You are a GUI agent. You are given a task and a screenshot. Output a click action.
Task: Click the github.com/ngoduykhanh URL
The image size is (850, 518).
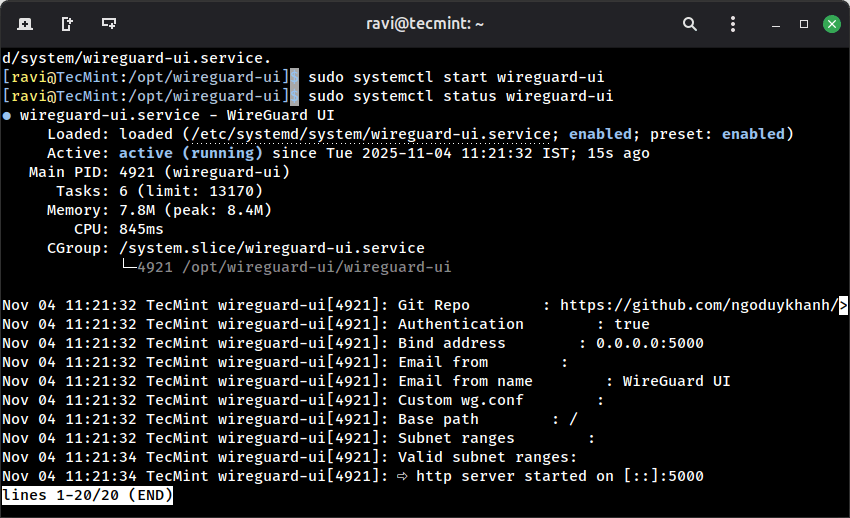coord(697,305)
